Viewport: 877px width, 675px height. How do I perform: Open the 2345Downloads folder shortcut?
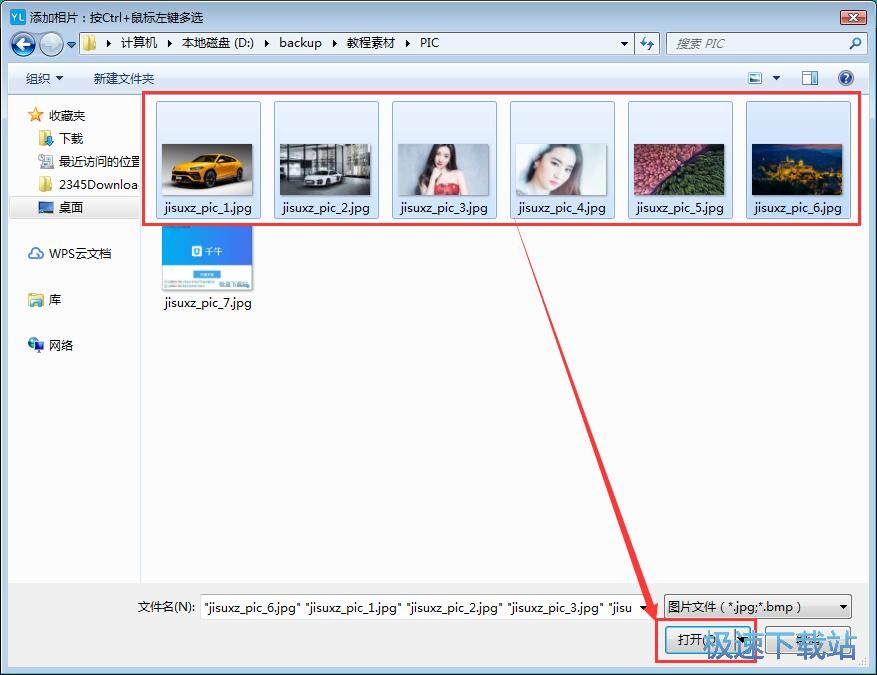98,185
